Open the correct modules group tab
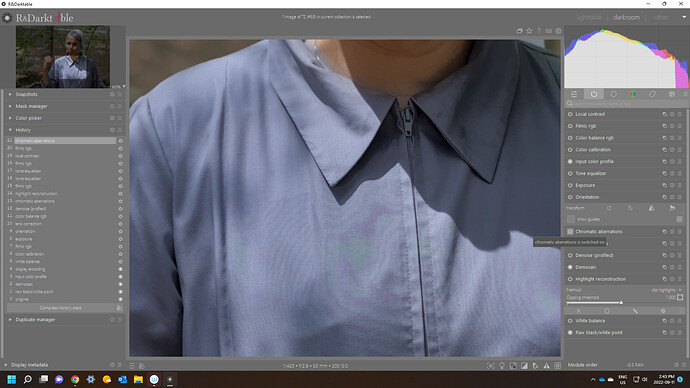Viewport: 690px width, 388px height. [652, 94]
